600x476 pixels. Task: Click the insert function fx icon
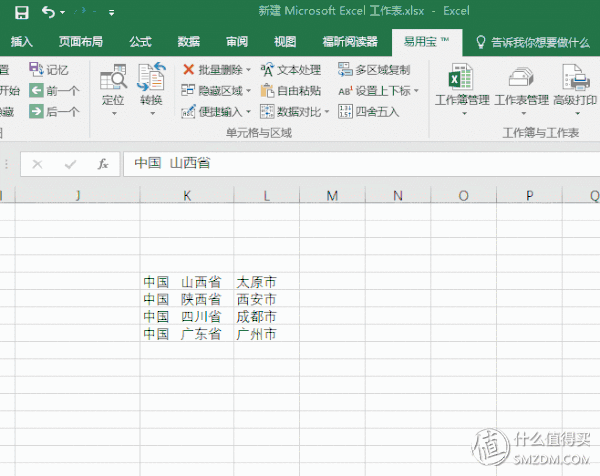[x=102, y=164]
